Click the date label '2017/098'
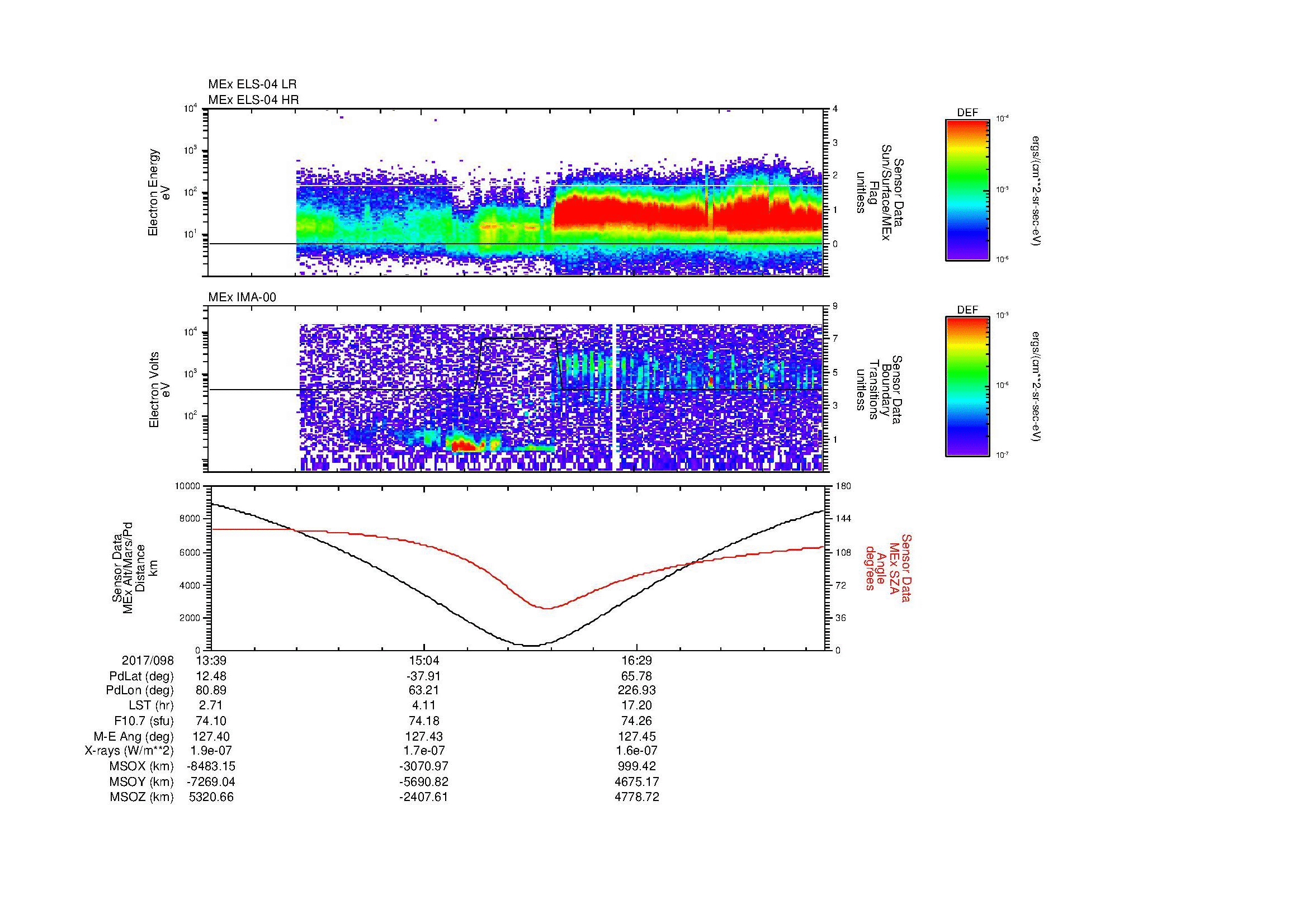Screen dimensions: 1308x924 coord(148,660)
